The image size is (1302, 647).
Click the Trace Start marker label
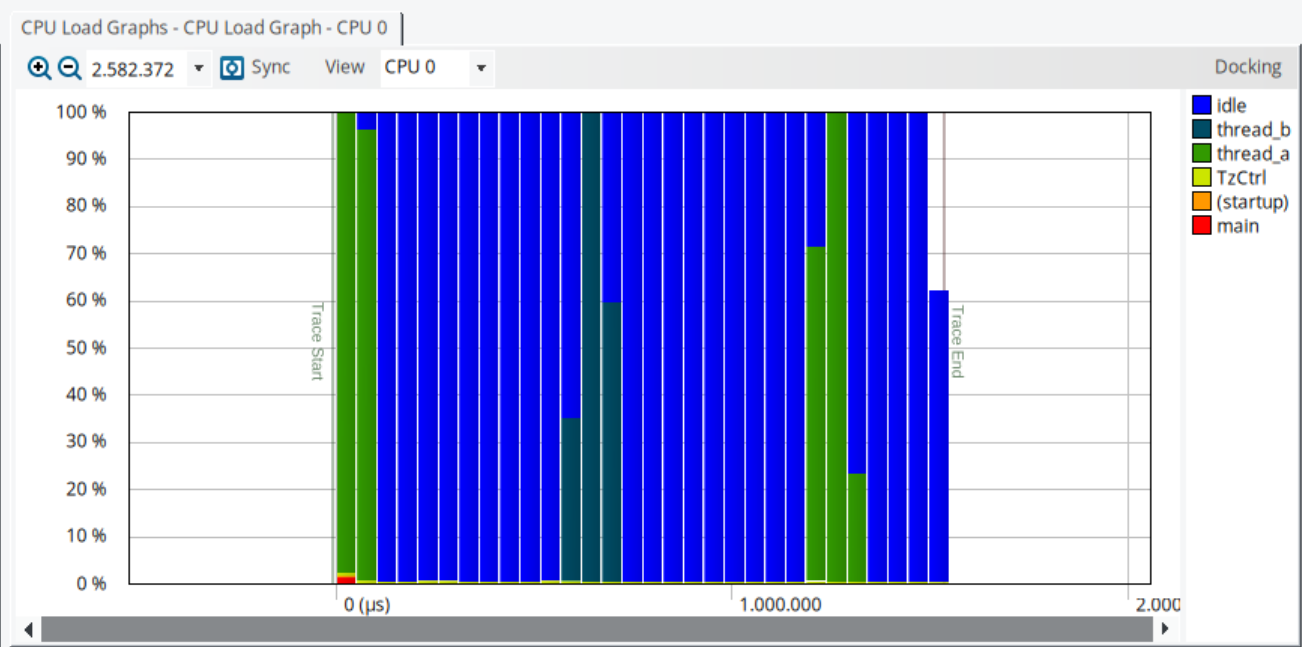tap(317, 341)
